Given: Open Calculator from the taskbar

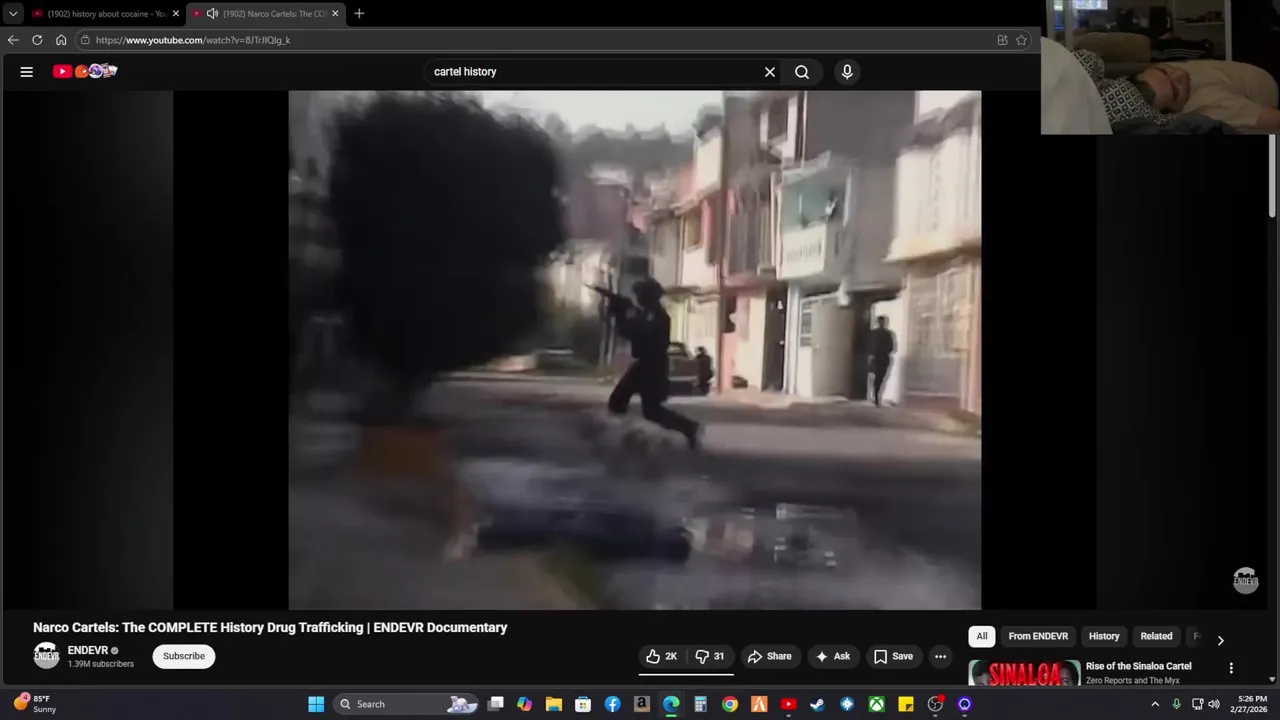Looking at the screenshot, I should coord(701,704).
